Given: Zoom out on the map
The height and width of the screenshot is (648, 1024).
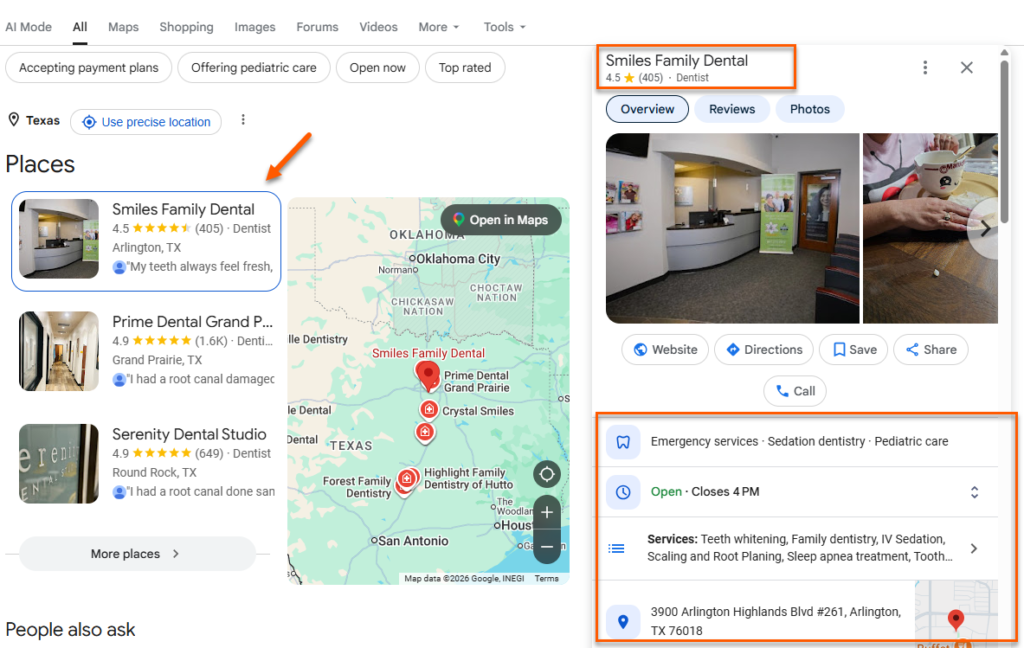Looking at the screenshot, I should click(547, 547).
